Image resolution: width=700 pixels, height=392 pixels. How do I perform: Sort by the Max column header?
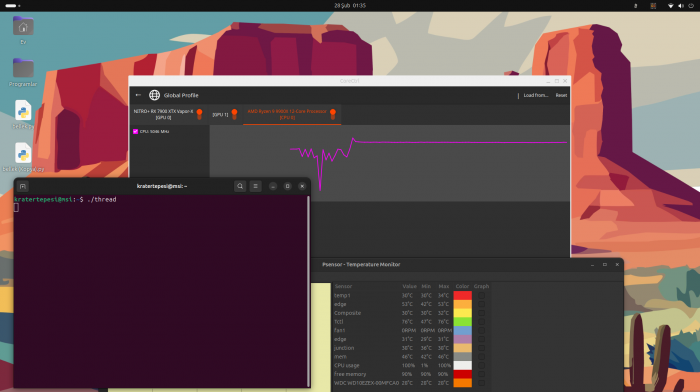coord(443,286)
